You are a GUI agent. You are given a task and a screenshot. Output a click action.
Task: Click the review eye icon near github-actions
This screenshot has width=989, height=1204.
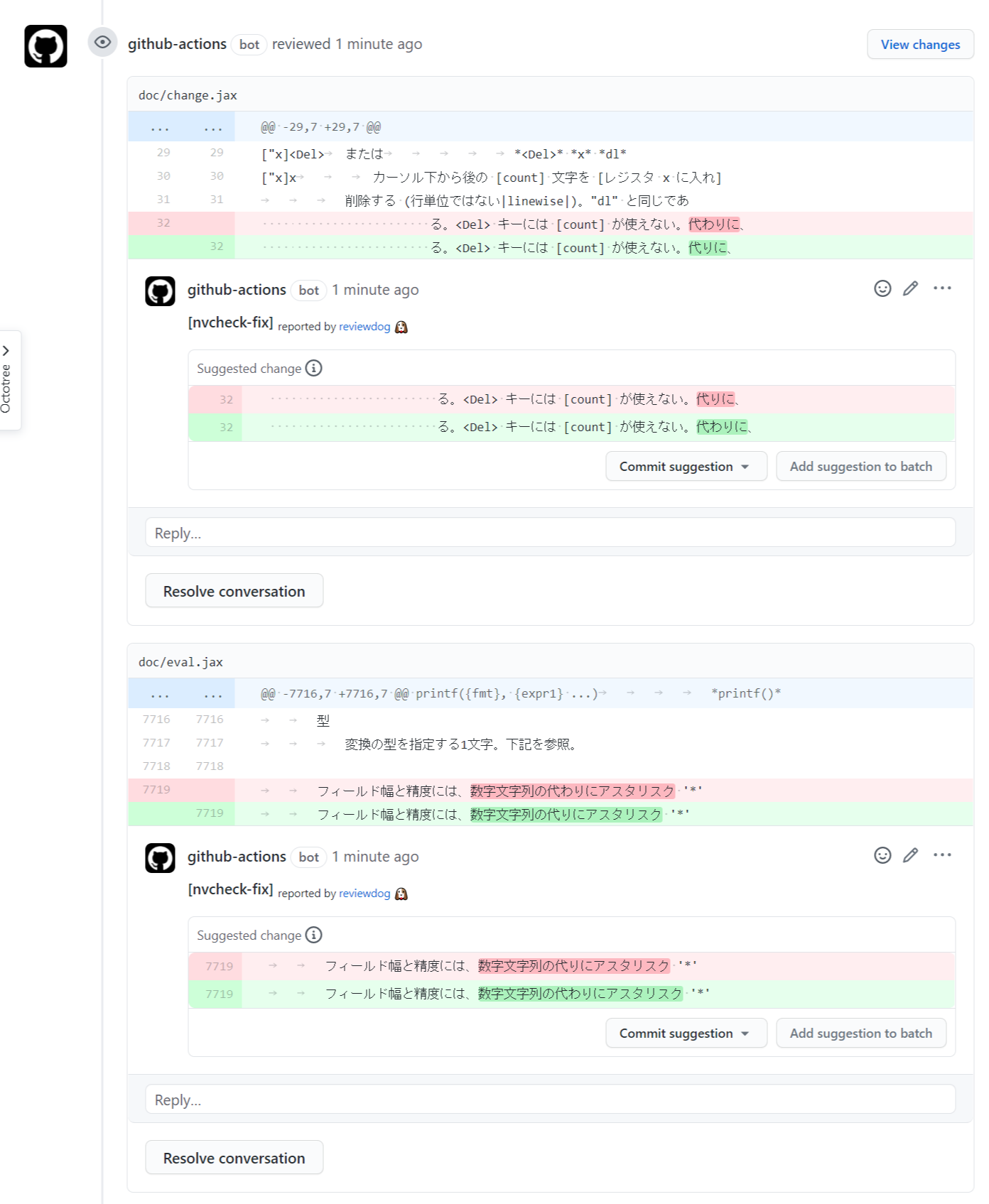(x=102, y=43)
